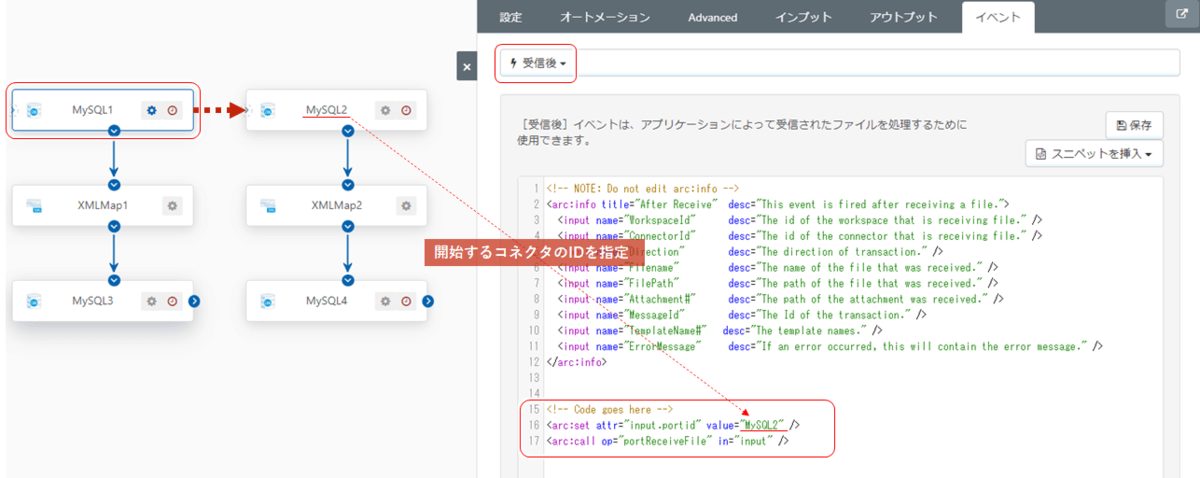This screenshot has width=1200, height=478.
Task: Open MySQL2 settings gear icon
Action: tap(386, 110)
